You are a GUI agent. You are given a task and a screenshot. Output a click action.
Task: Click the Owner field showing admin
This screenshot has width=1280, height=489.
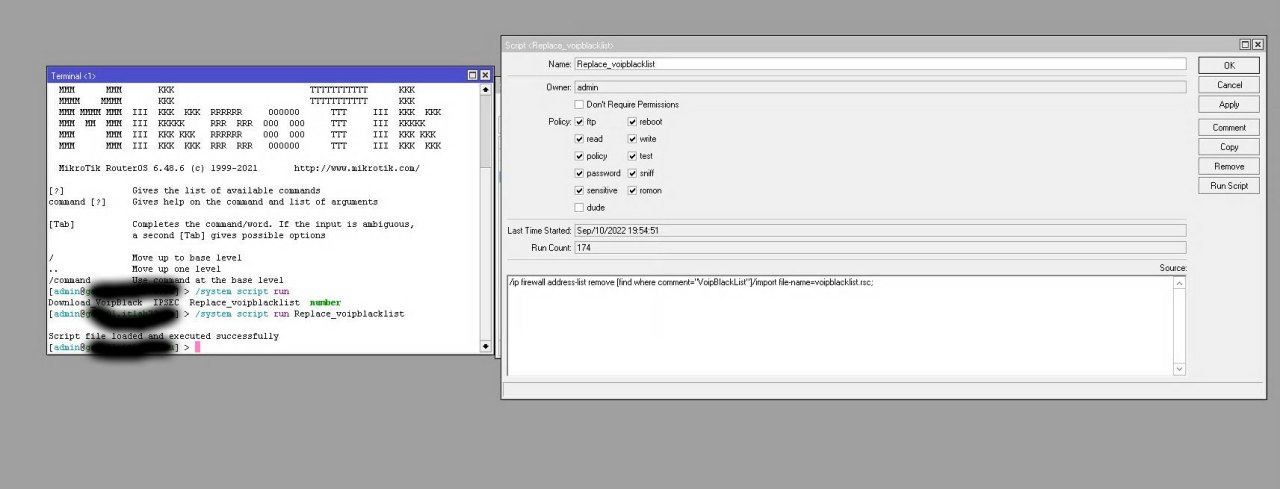pyautogui.click(x=880, y=87)
